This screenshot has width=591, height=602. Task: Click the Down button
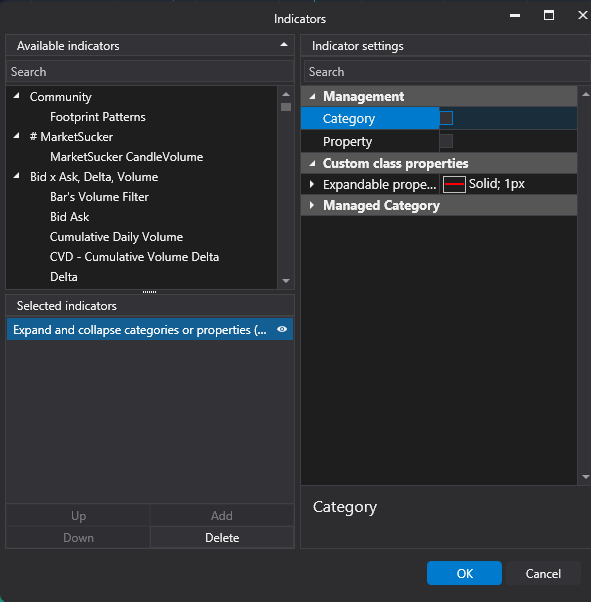pyautogui.click(x=78, y=538)
